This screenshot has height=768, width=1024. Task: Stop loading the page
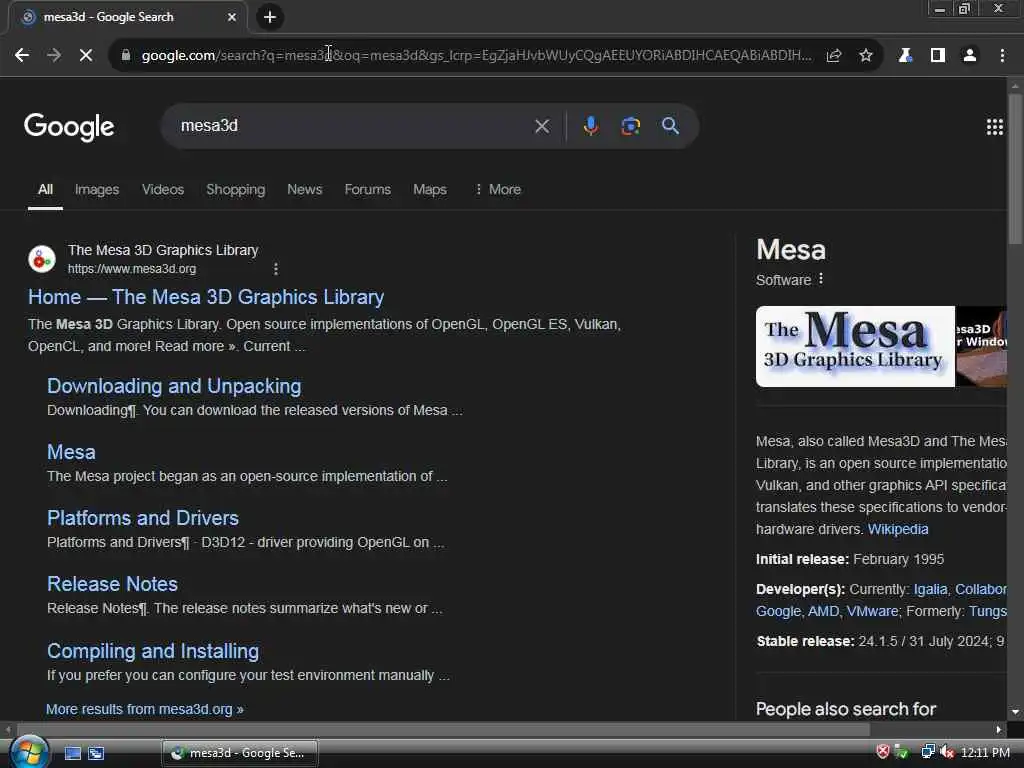(x=86, y=56)
